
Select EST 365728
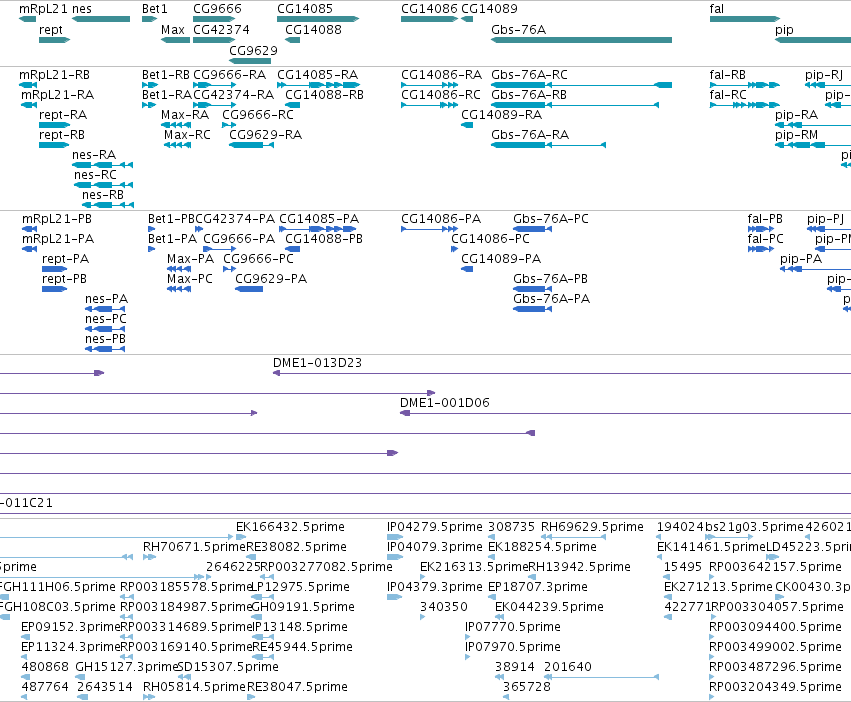click(x=526, y=687)
